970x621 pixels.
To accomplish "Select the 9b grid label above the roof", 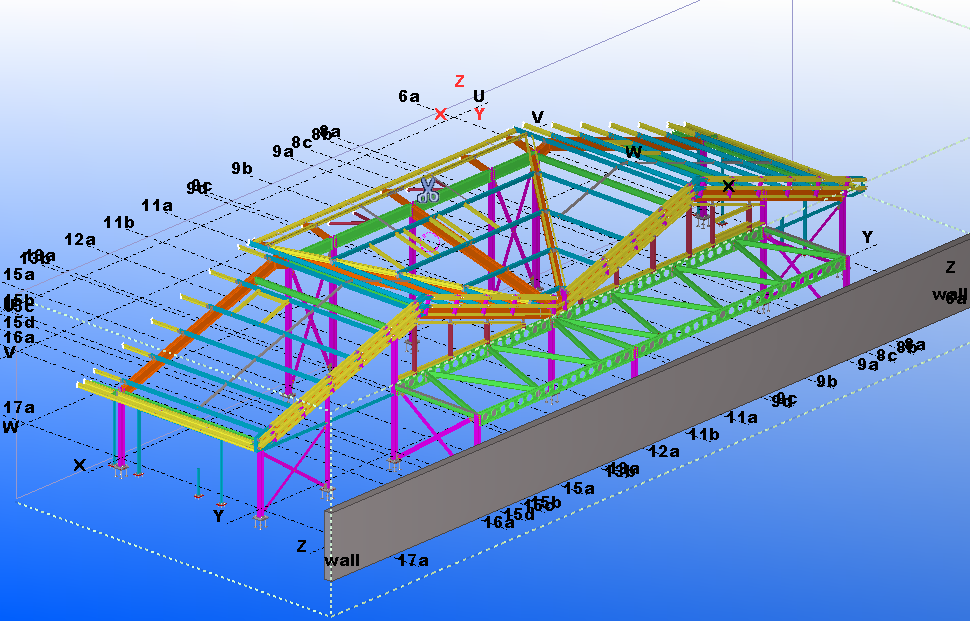I will coord(242,168).
